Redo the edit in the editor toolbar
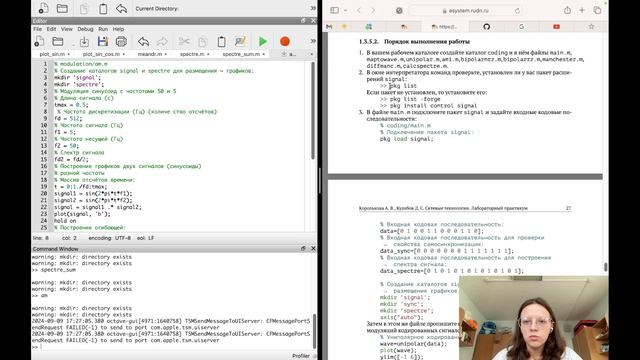 pyautogui.click(x=162, y=41)
